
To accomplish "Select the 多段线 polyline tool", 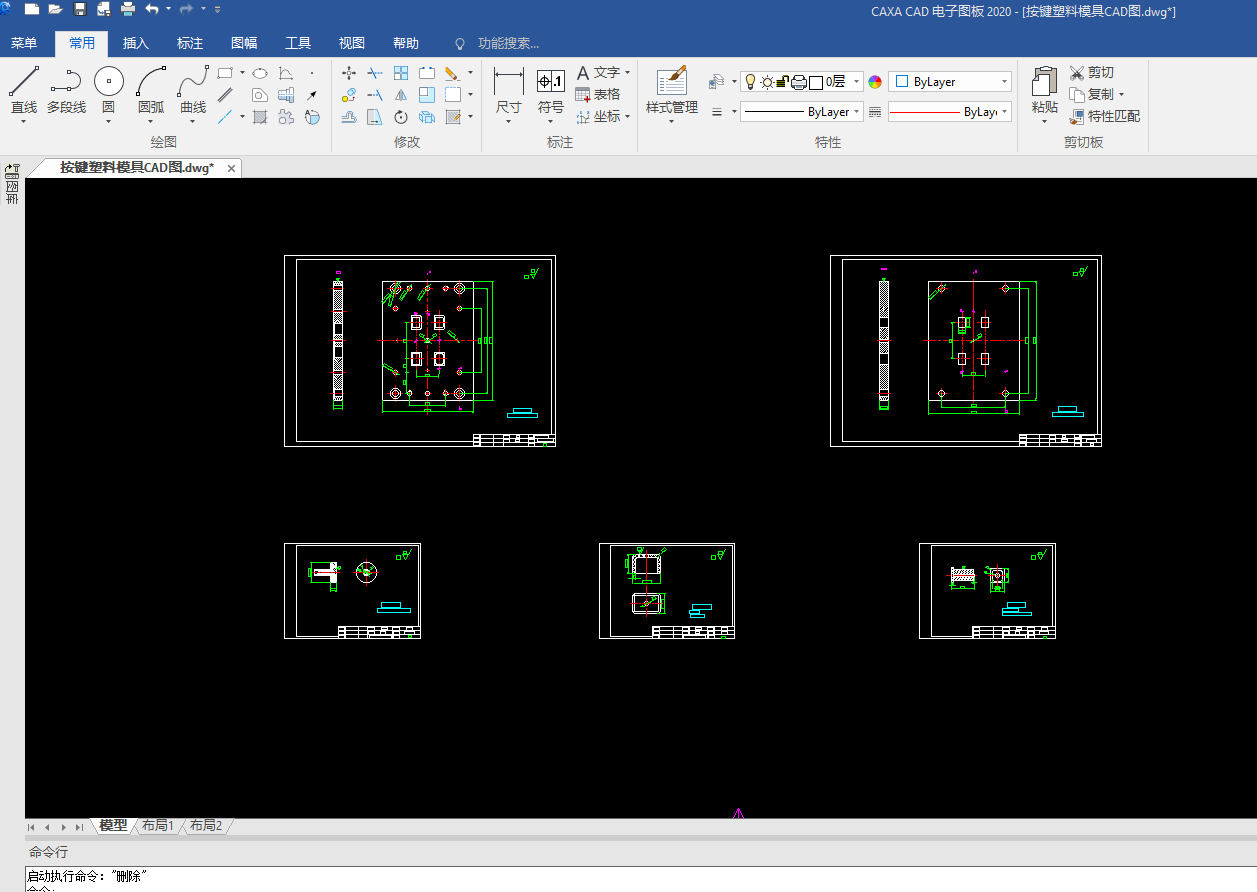I will click(66, 89).
